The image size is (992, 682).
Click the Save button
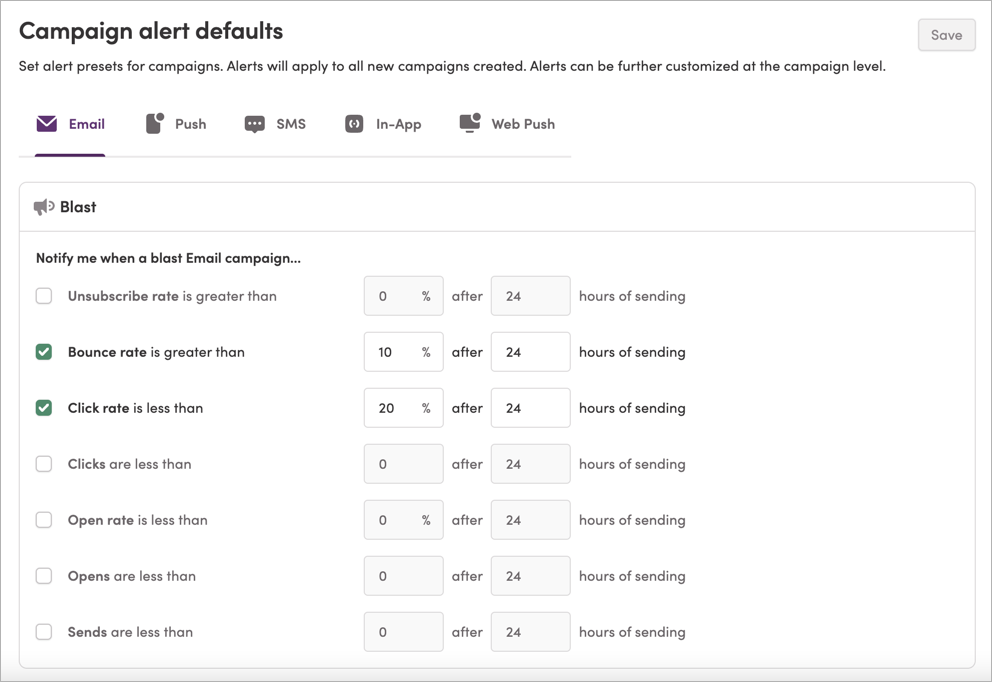click(x=946, y=34)
